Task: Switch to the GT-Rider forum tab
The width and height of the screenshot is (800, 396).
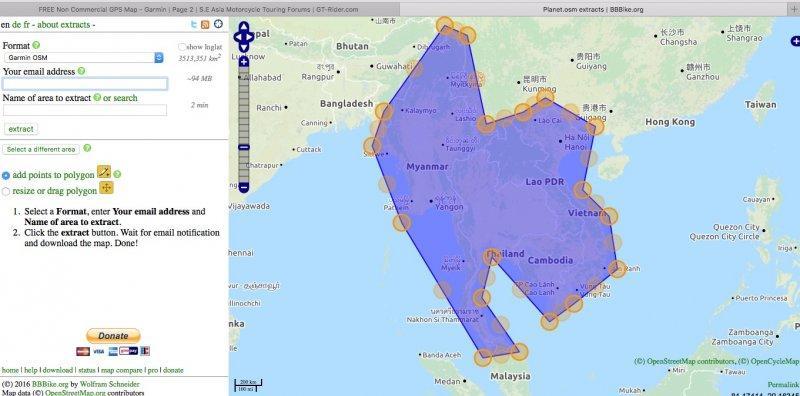Action: click(198, 9)
